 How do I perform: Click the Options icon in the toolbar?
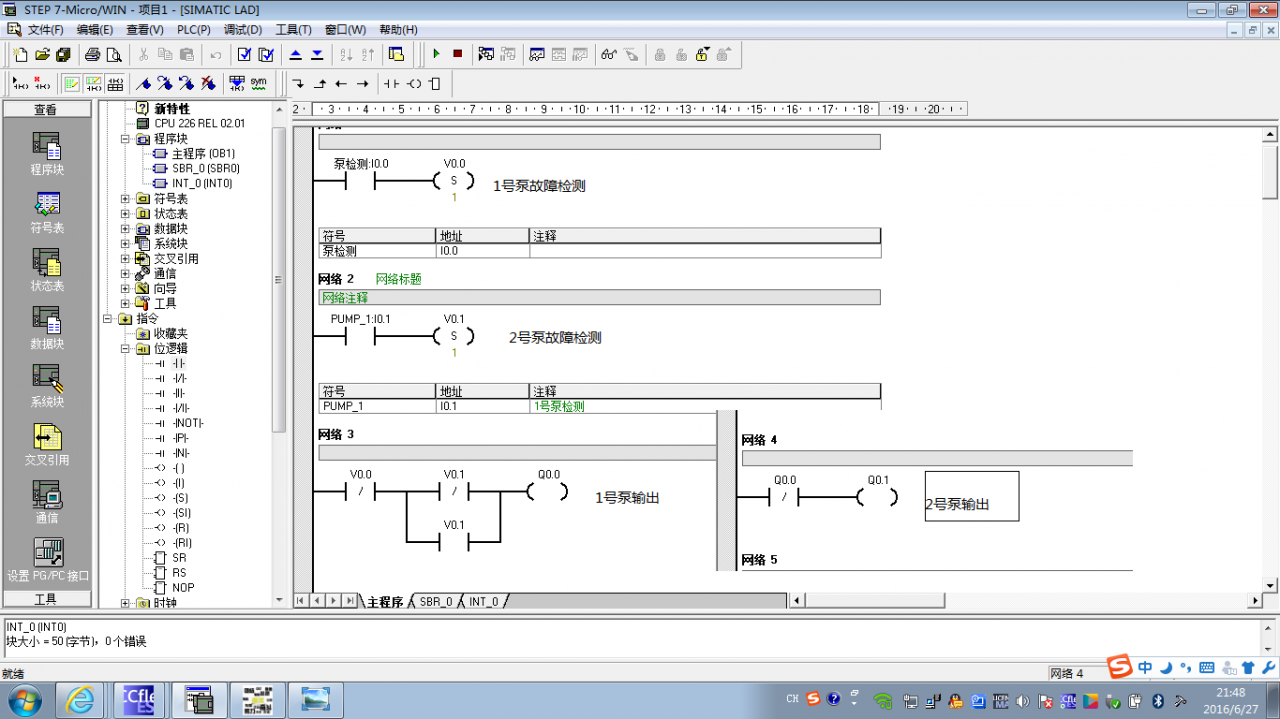[x=396, y=54]
